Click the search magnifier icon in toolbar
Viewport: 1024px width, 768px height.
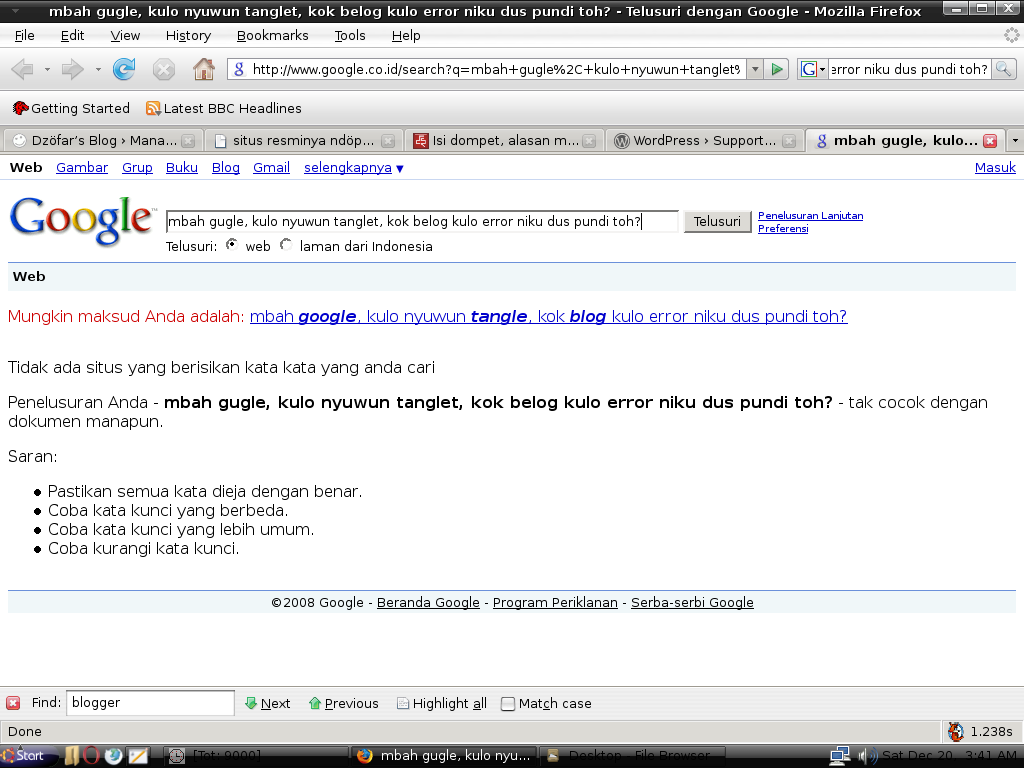pos(1004,69)
